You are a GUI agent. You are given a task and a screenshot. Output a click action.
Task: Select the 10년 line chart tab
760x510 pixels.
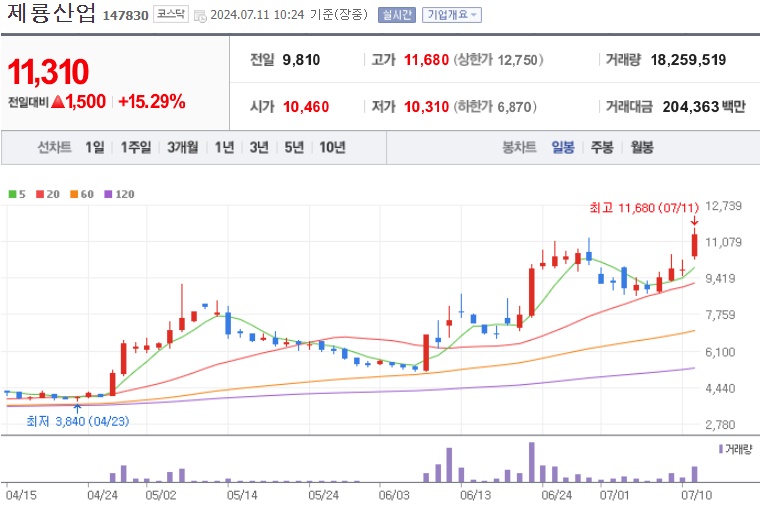[x=332, y=147]
